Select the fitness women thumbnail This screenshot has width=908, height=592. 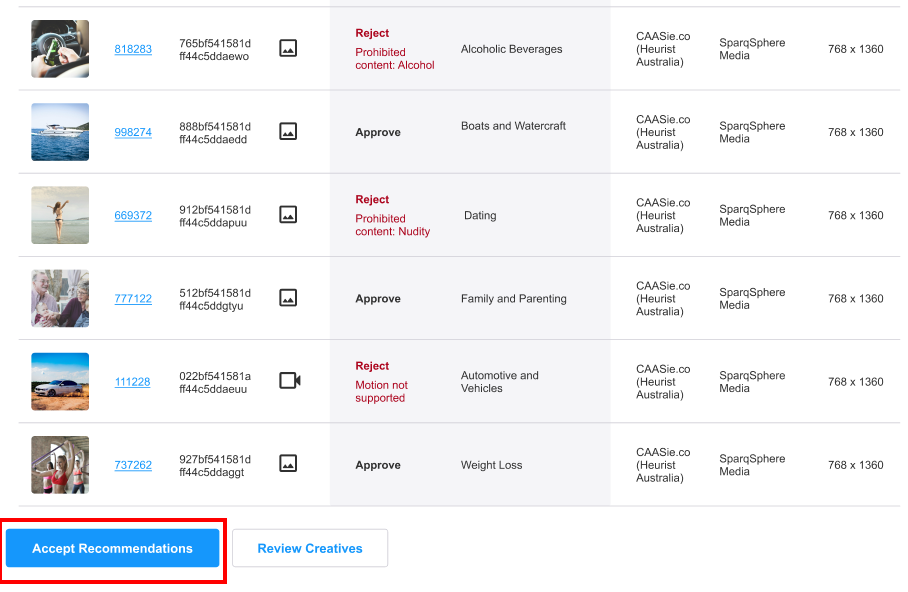[x=60, y=465]
